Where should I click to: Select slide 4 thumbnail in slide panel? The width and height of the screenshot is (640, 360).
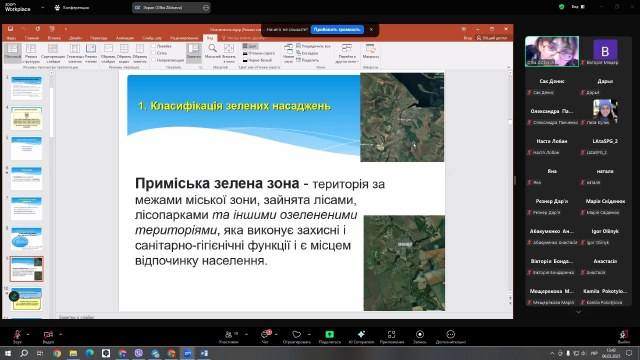coord(27,118)
